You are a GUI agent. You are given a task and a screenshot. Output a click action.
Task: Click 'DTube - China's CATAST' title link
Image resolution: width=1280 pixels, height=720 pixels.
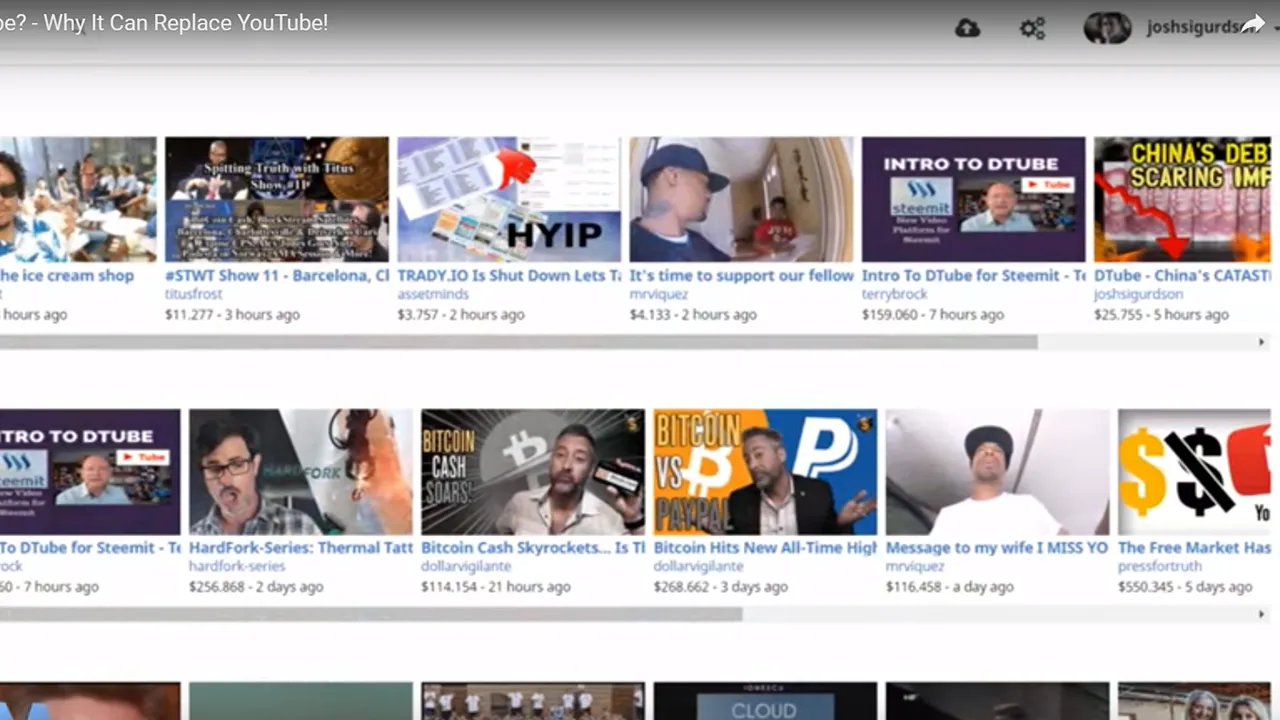(1182, 275)
